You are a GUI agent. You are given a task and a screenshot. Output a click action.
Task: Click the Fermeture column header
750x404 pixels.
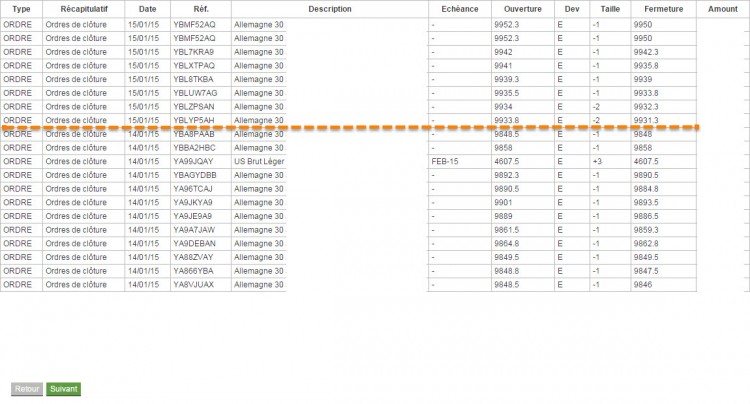tap(663, 9)
